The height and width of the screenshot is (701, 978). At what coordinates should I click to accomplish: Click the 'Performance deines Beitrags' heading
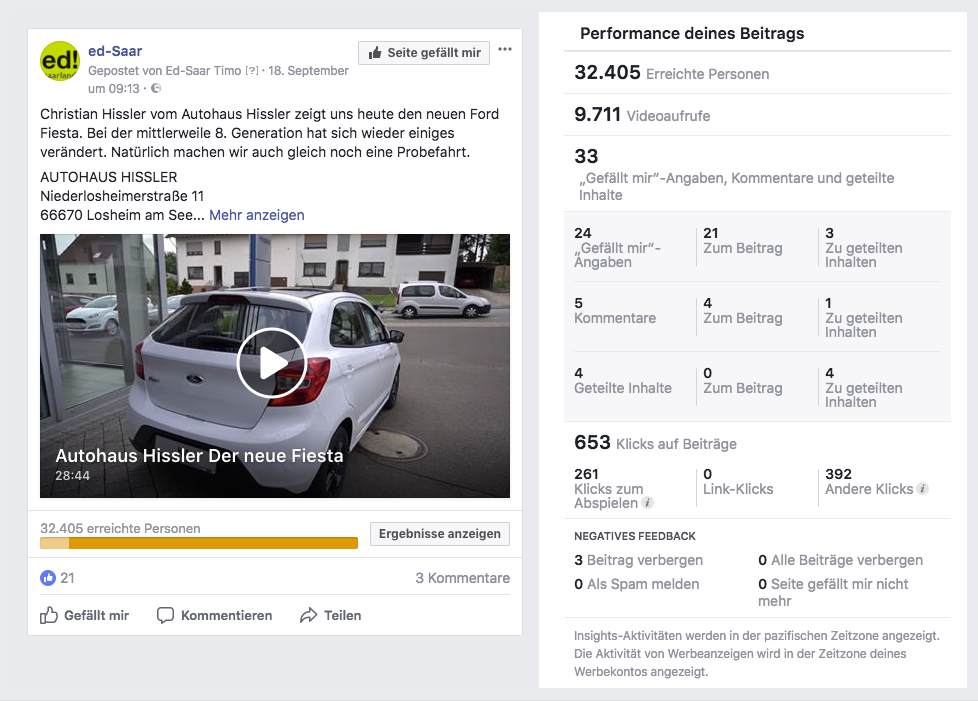click(692, 33)
